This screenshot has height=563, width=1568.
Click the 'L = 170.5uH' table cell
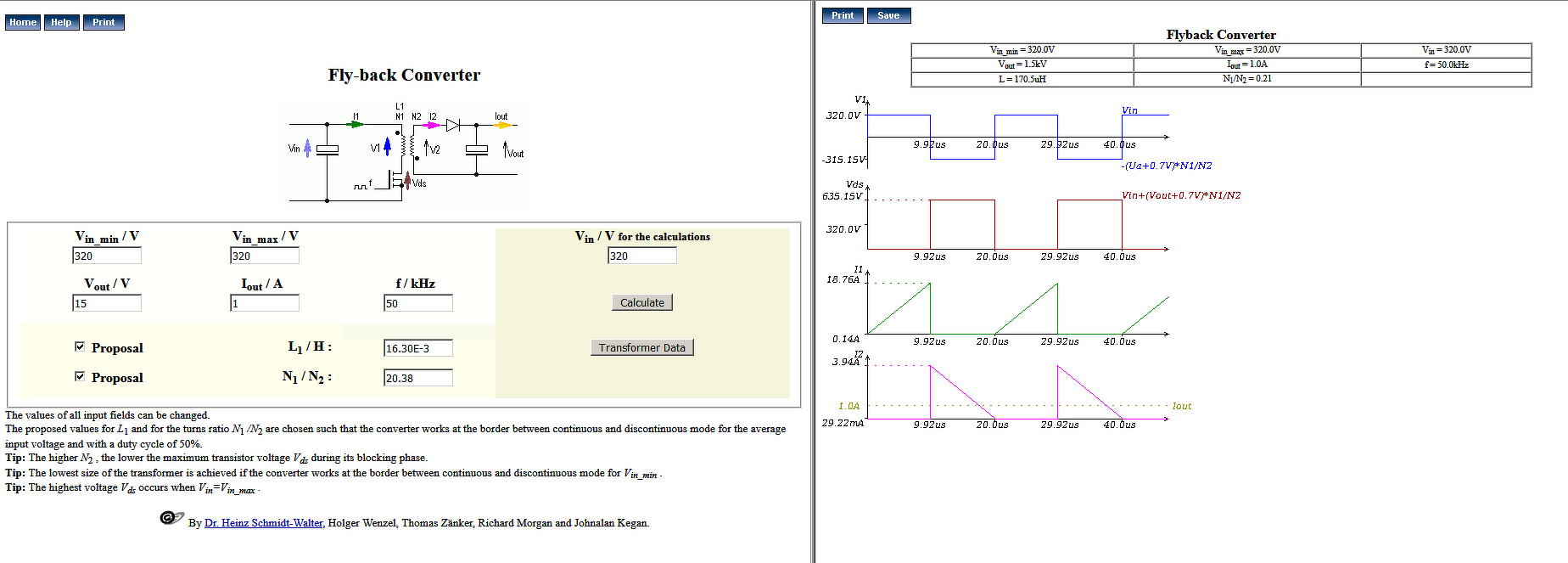point(1022,79)
